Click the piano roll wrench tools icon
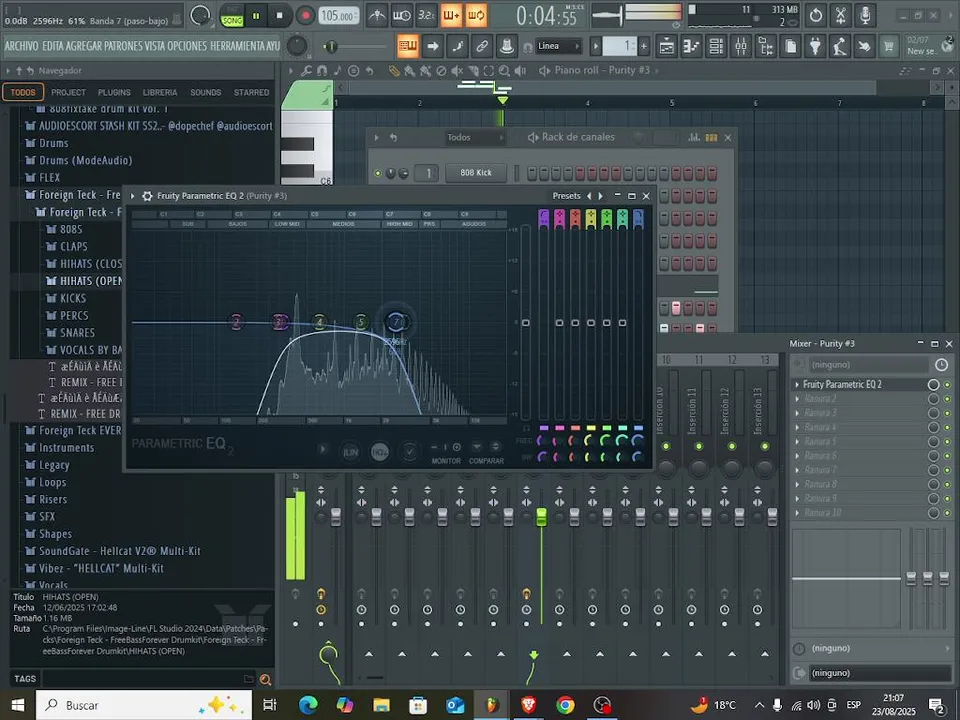Viewport: 960px width, 720px height. click(306, 71)
